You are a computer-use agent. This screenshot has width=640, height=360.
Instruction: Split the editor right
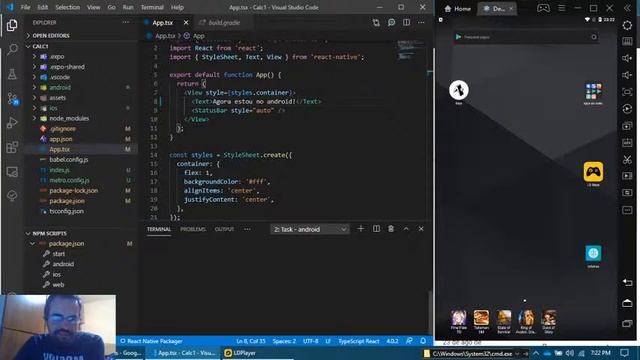[x=406, y=22]
